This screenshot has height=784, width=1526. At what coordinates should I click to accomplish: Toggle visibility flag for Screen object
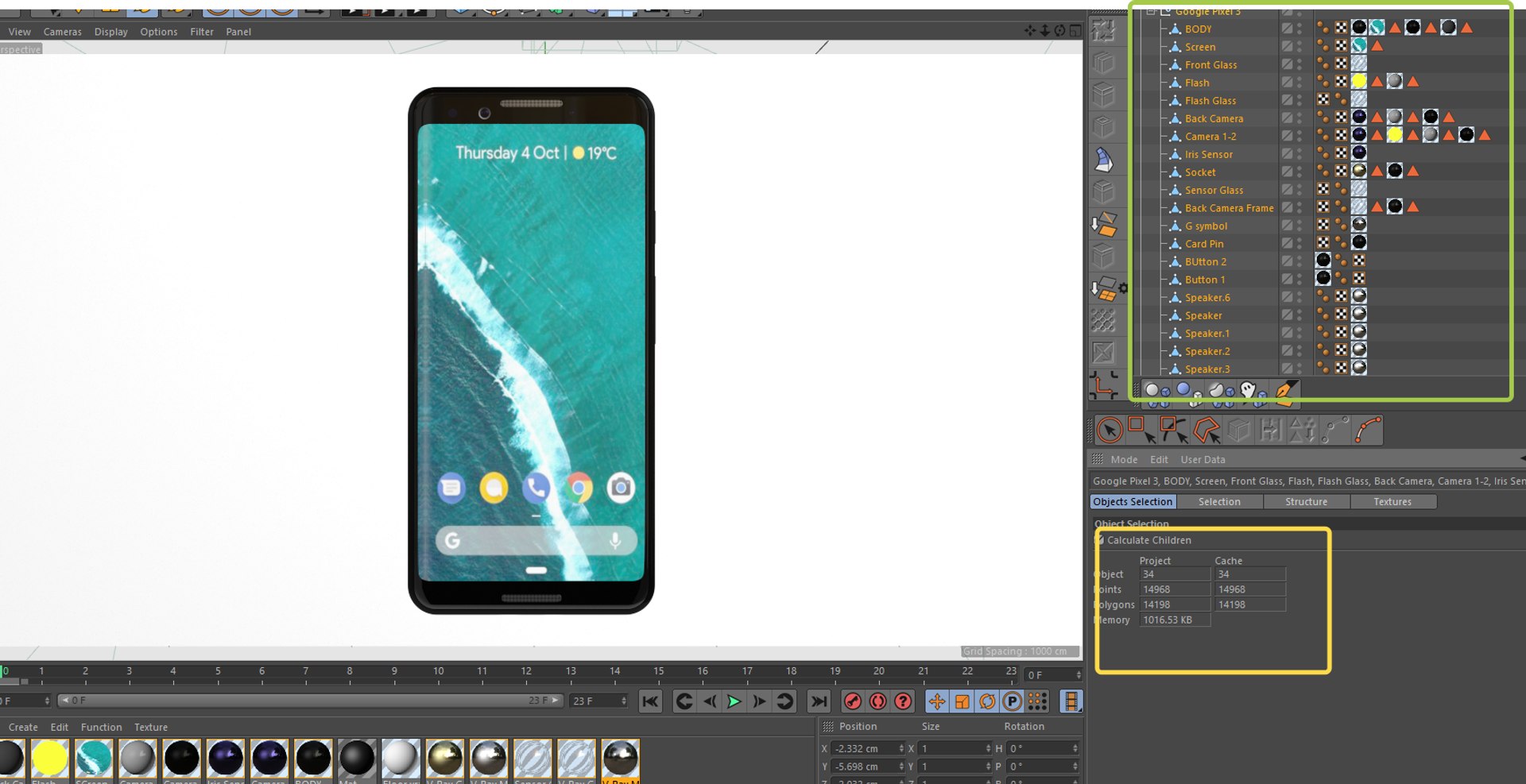click(1299, 46)
